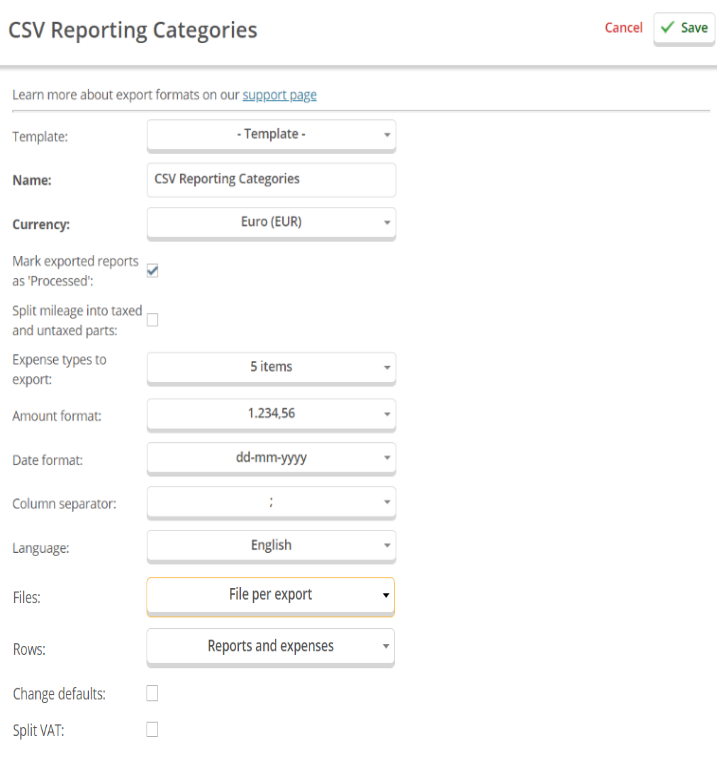The height and width of the screenshot is (764, 720).
Task: Click the Save button
Action: pos(683,28)
